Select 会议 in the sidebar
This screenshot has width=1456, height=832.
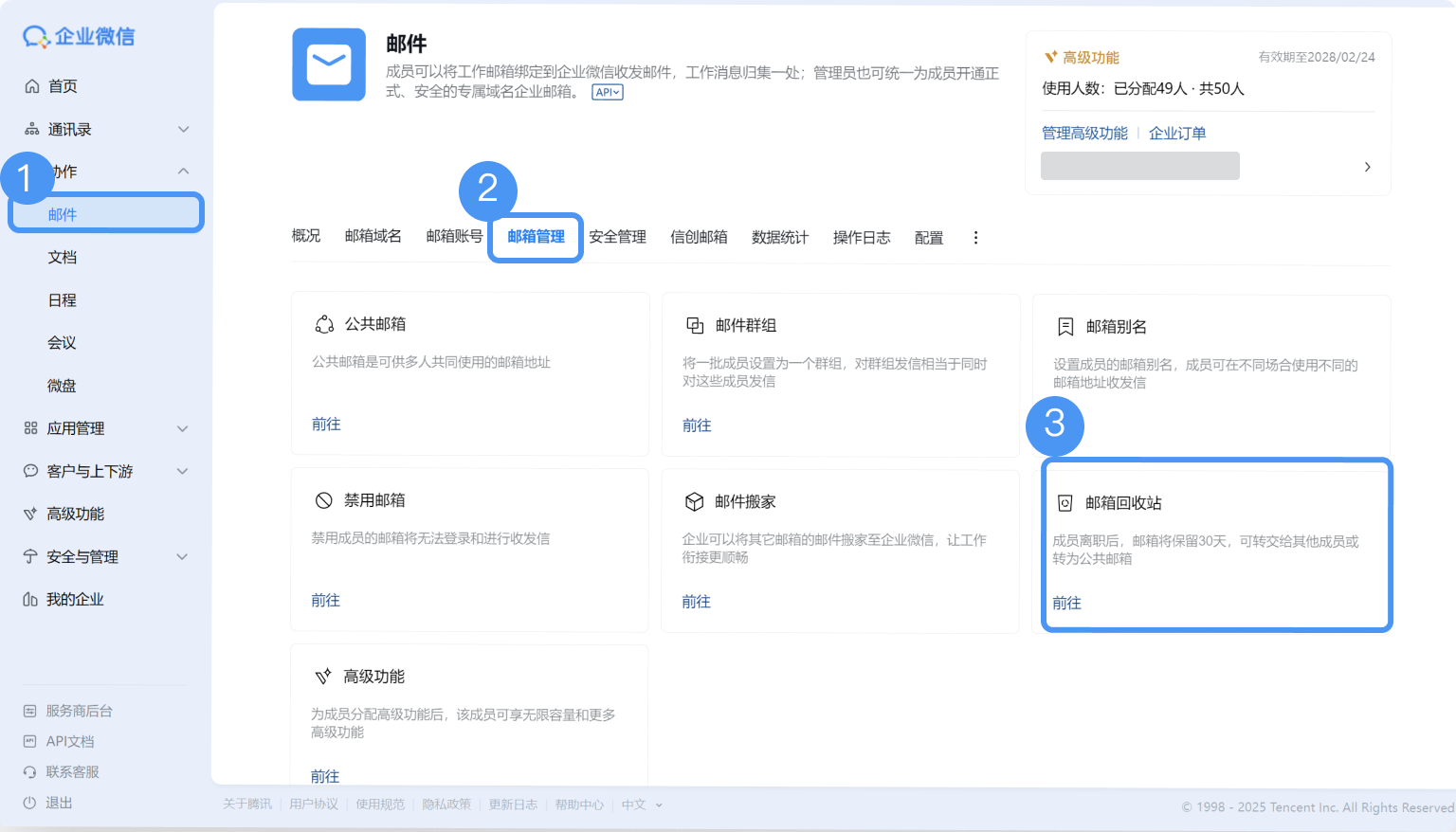[x=63, y=343]
